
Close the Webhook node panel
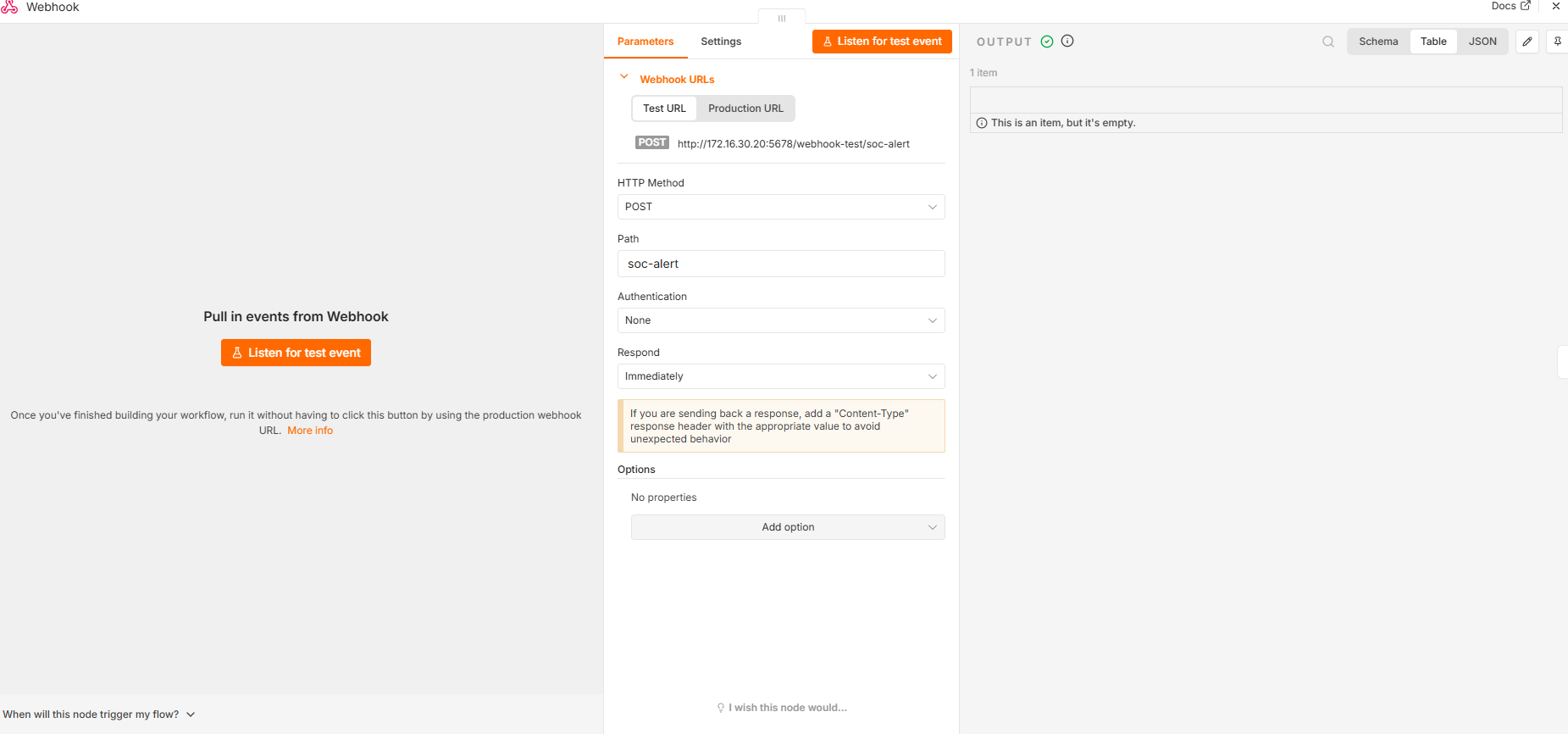(x=1556, y=6)
